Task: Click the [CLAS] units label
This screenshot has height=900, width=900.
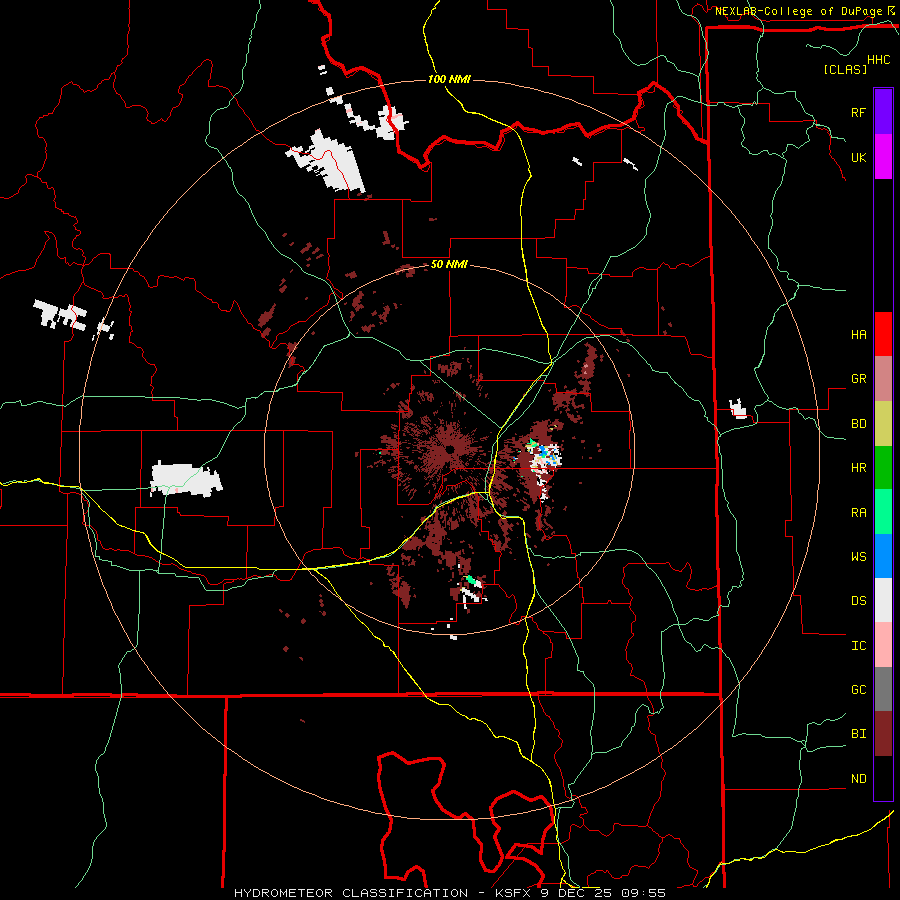Action: [845, 69]
